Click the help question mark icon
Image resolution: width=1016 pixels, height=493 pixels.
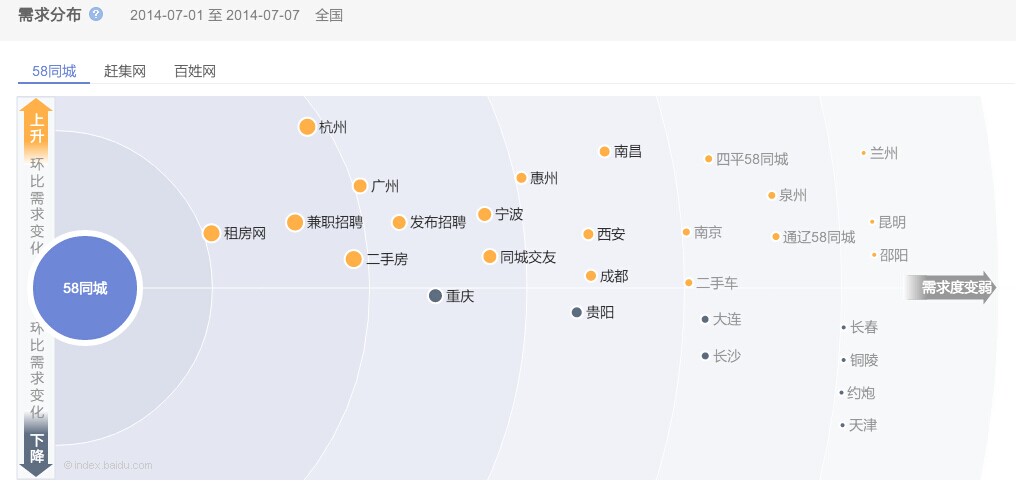coord(96,14)
